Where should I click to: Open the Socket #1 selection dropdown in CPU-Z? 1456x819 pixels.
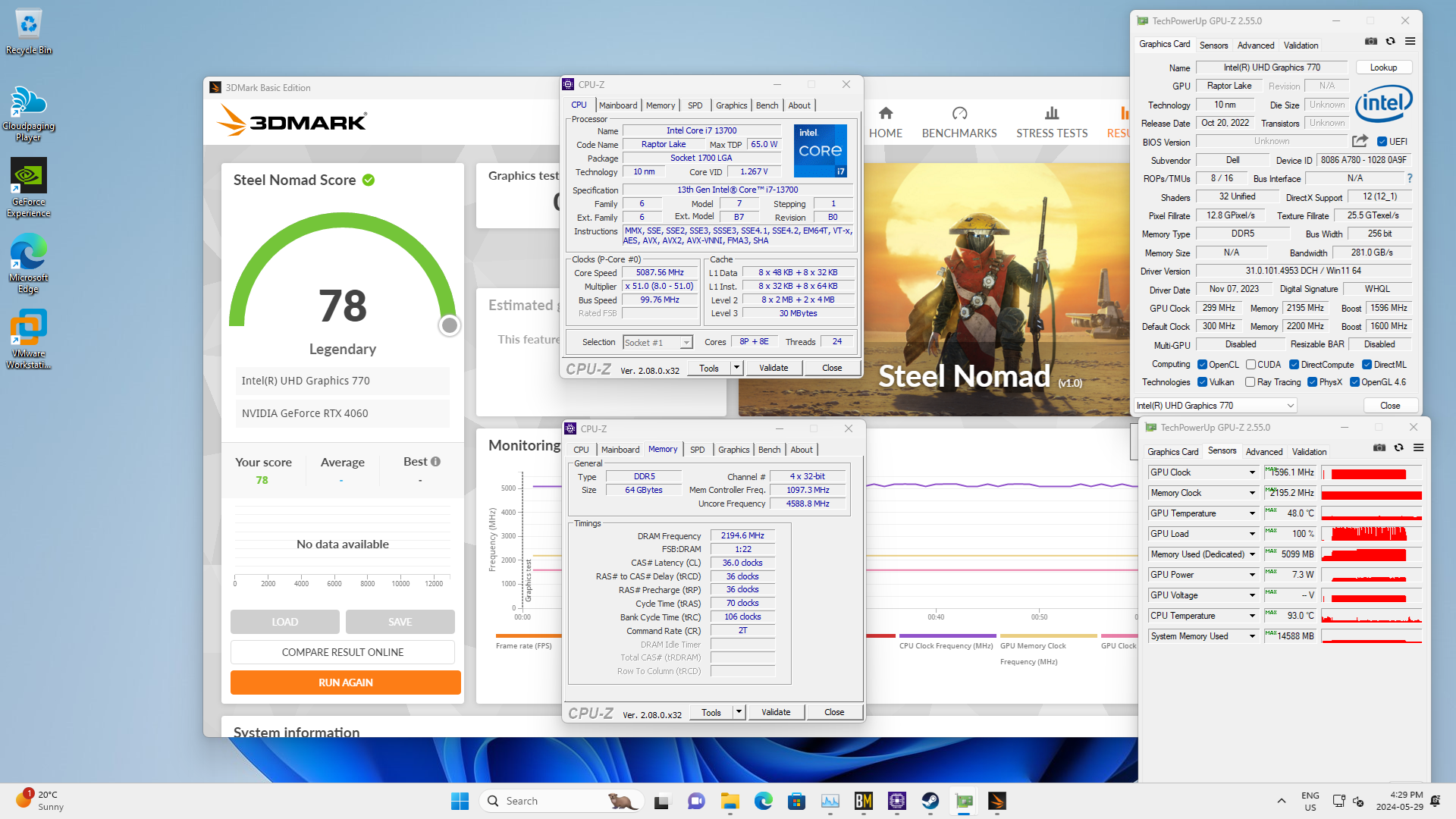coord(657,343)
